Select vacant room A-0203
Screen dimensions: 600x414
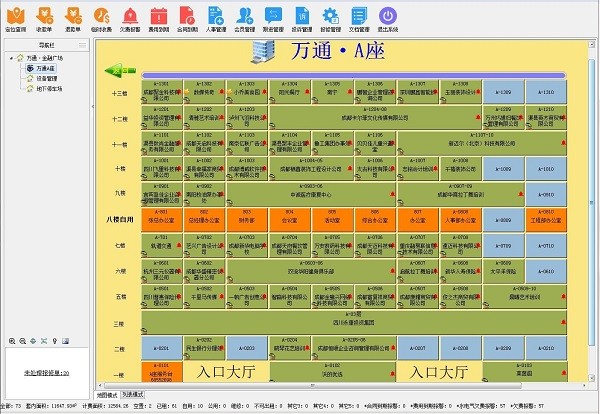click(x=247, y=348)
